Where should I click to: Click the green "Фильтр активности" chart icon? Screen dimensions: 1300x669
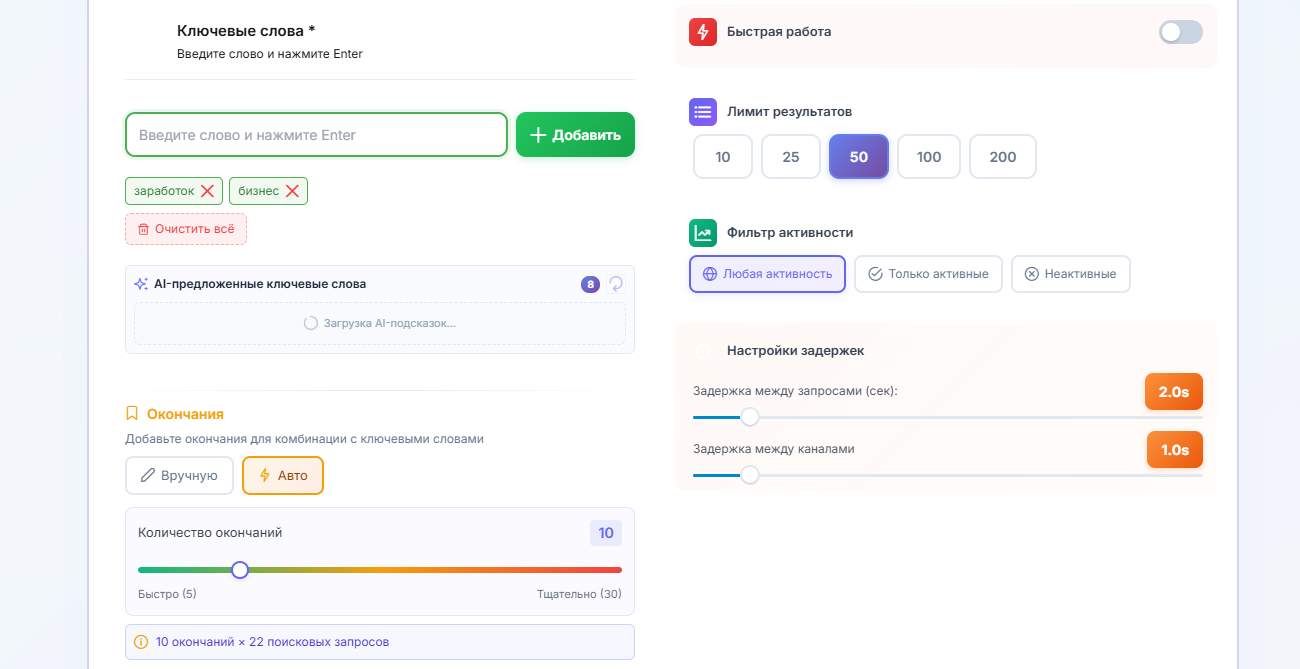703,233
